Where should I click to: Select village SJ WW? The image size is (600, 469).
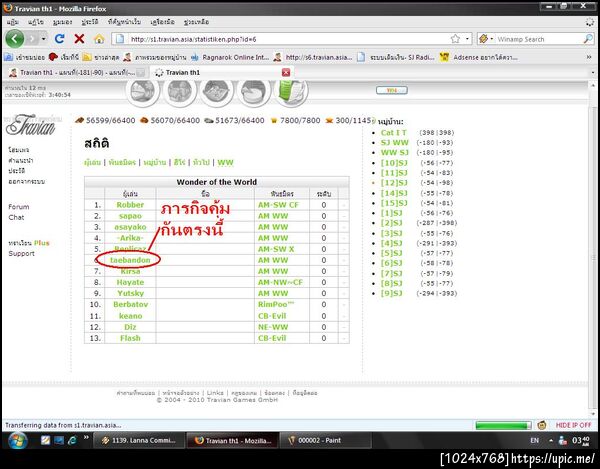coord(395,143)
